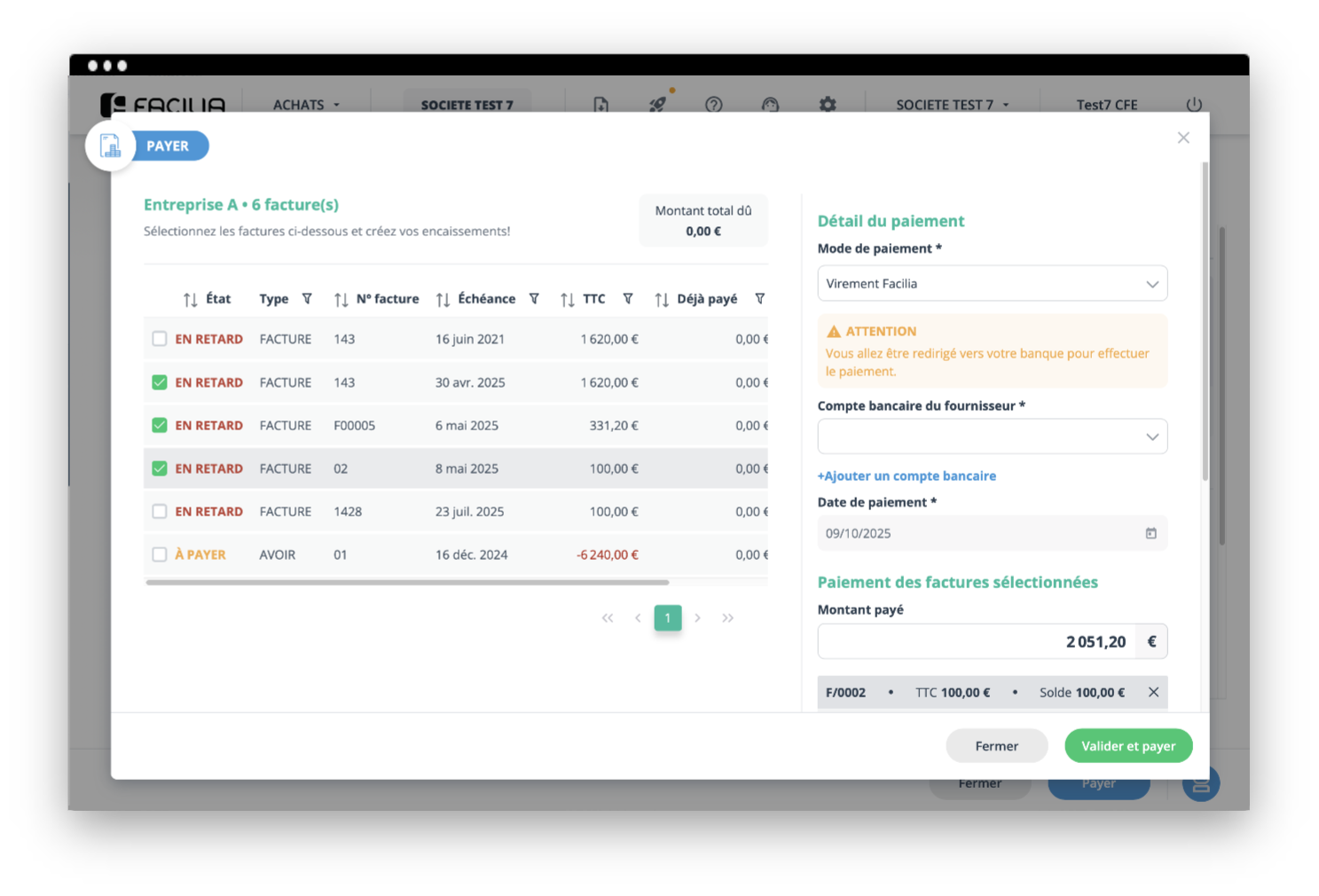The image size is (1319, 896).
Task: Sort invoices by État column
Action: click(x=191, y=300)
